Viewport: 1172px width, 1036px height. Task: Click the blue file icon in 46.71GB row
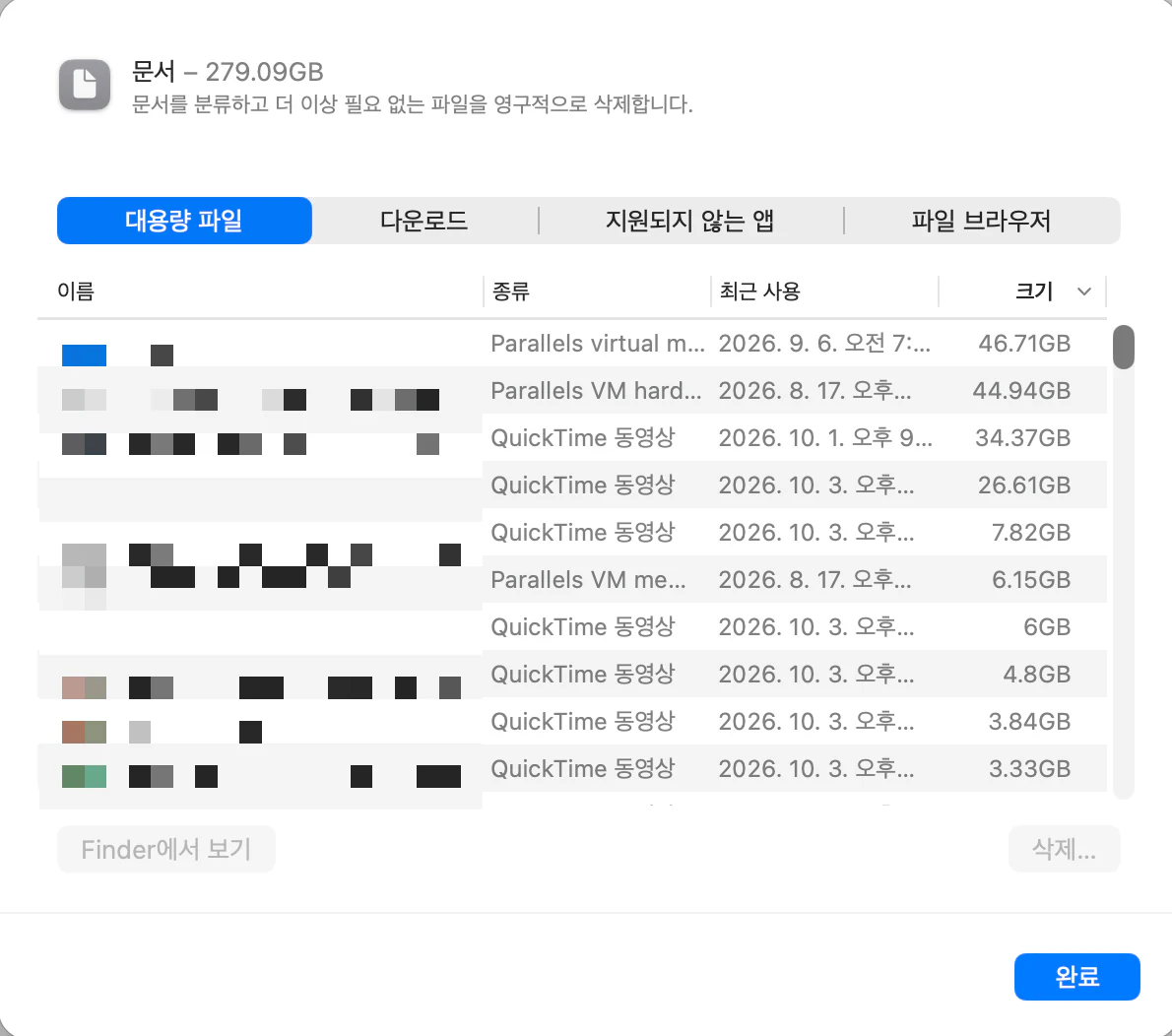[x=84, y=356]
